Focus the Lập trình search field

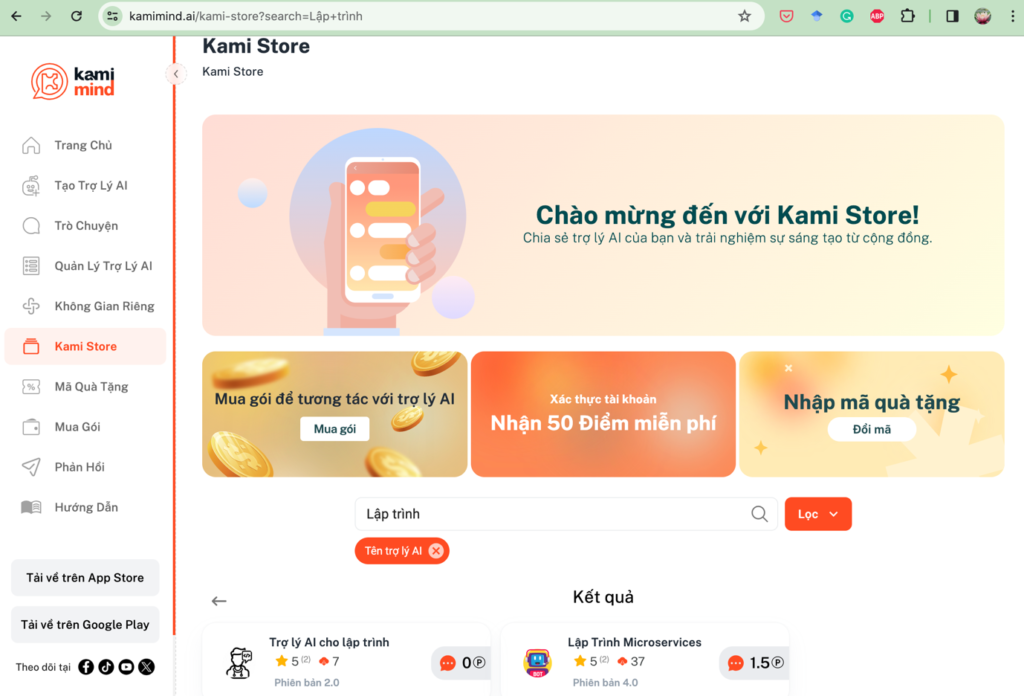(555, 514)
